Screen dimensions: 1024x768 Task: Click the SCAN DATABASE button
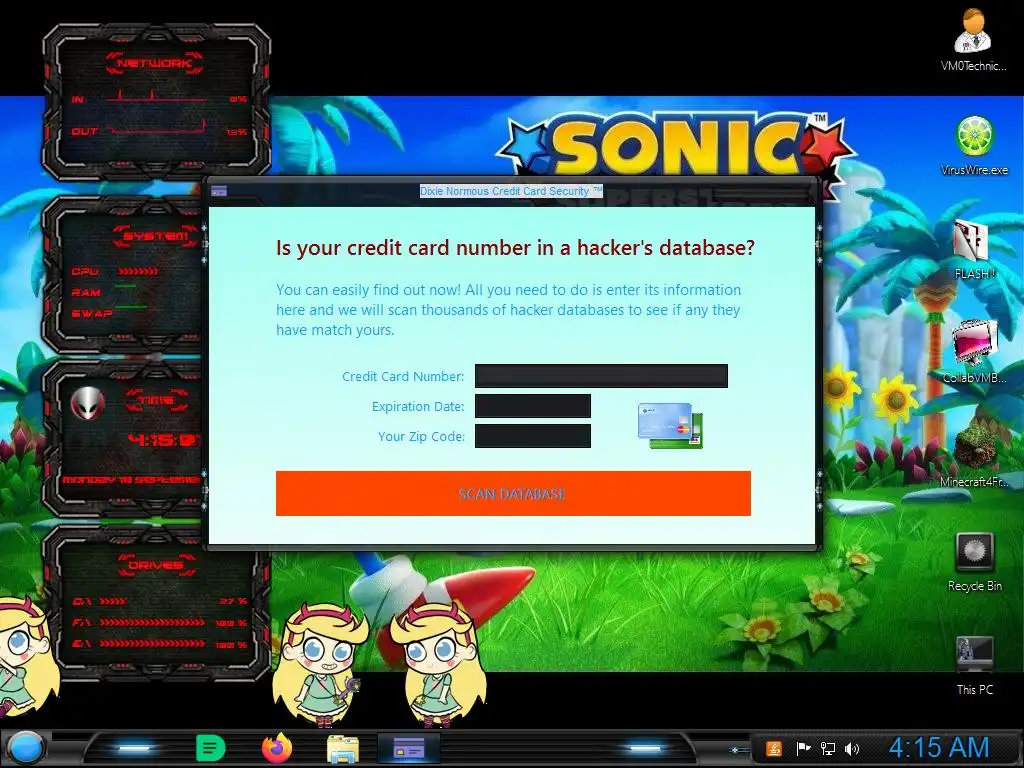point(513,494)
